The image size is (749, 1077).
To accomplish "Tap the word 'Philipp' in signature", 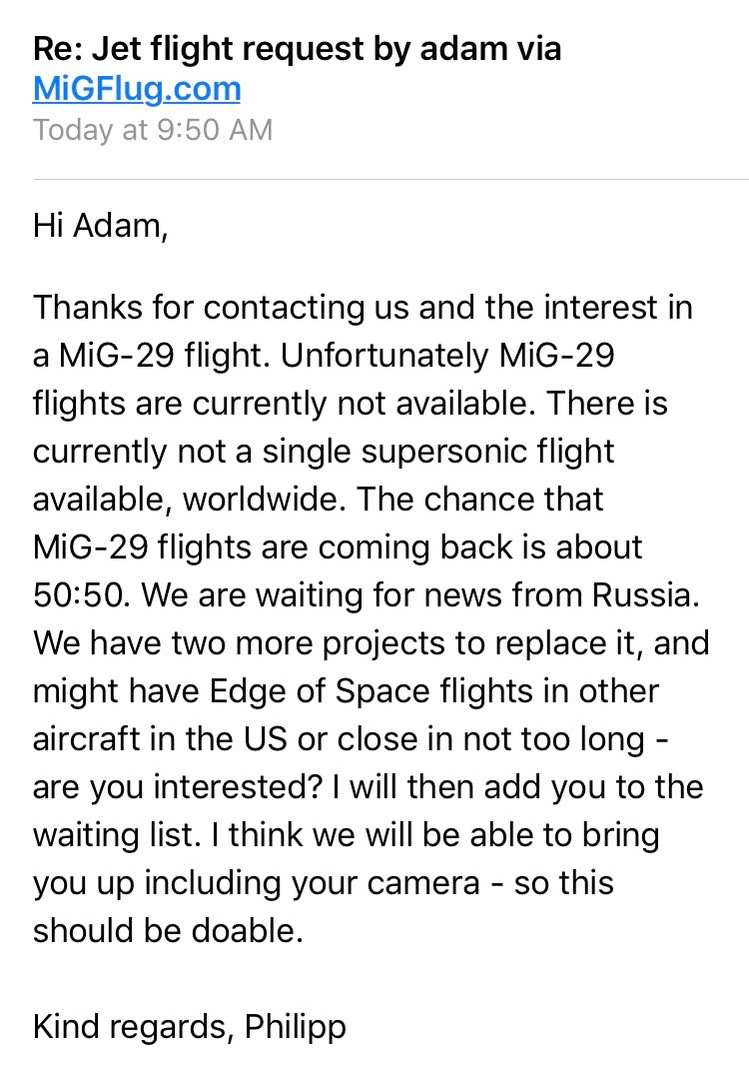I will [x=295, y=1028].
